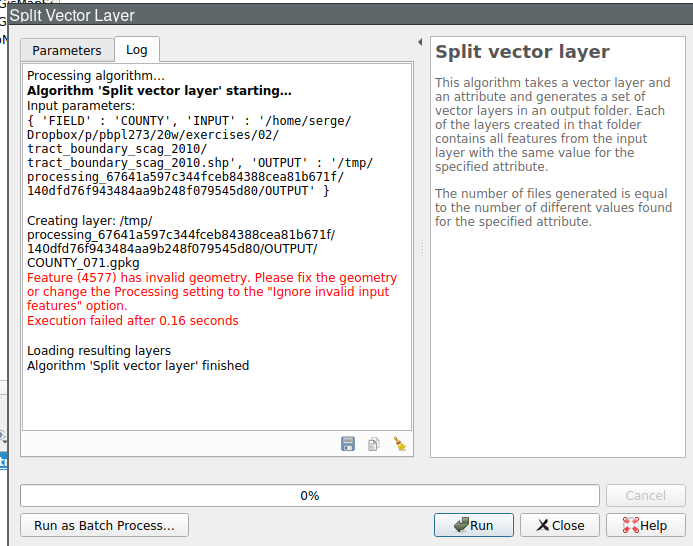Switch to the Parameters tab
This screenshot has width=693, height=546.
[x=67, y=50]
